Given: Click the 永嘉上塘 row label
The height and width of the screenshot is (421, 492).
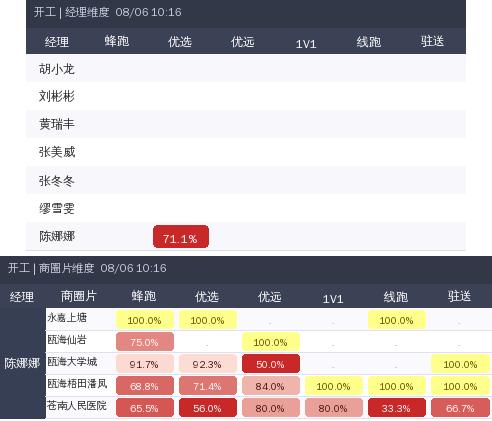Looking at the screenshot, I should (x=67, y=317).
